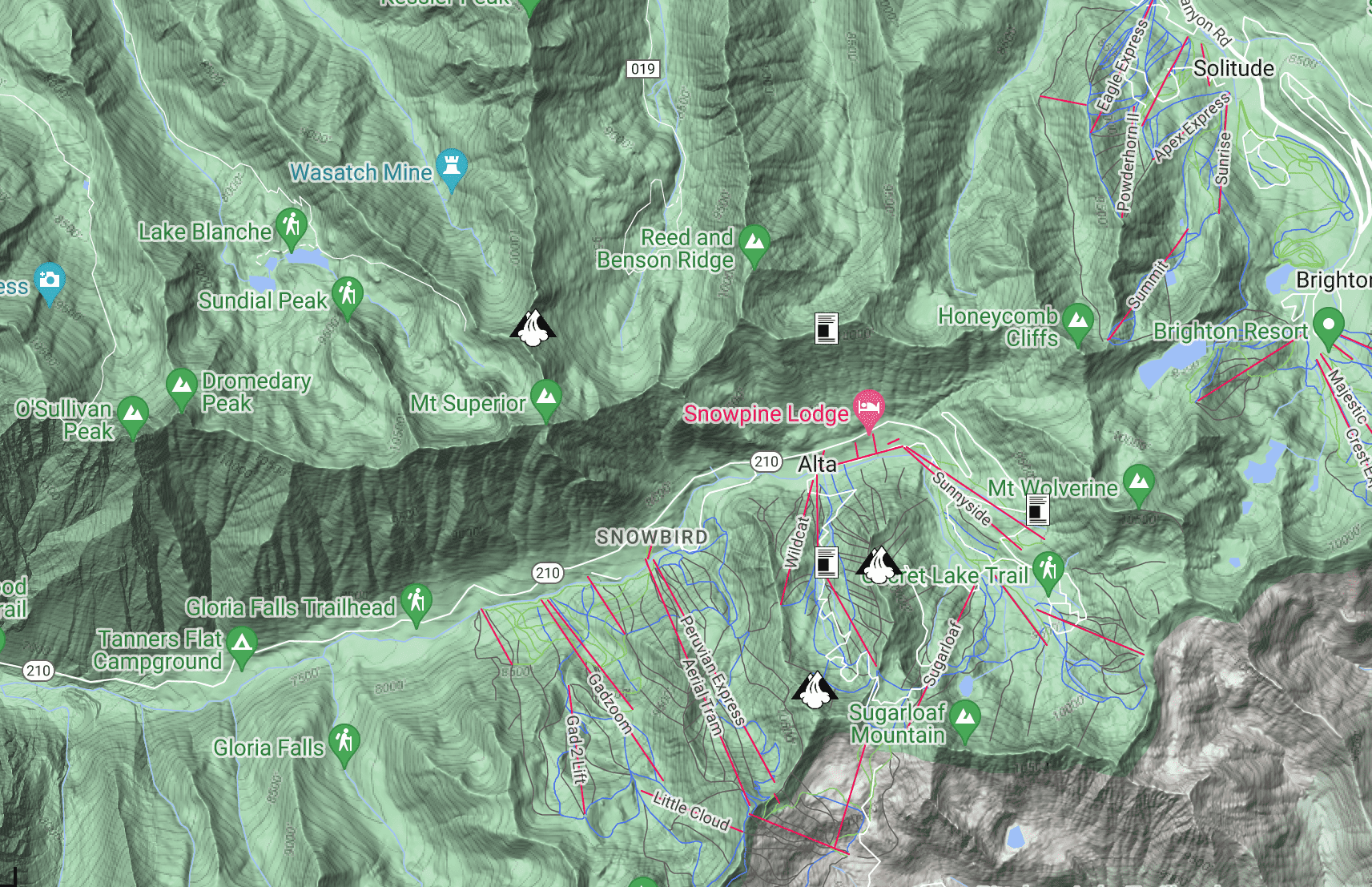The width and height of the screenshot is (1372, 887).
Task: Click the Sunrise lift label
Action: [x=1223, y=159]
